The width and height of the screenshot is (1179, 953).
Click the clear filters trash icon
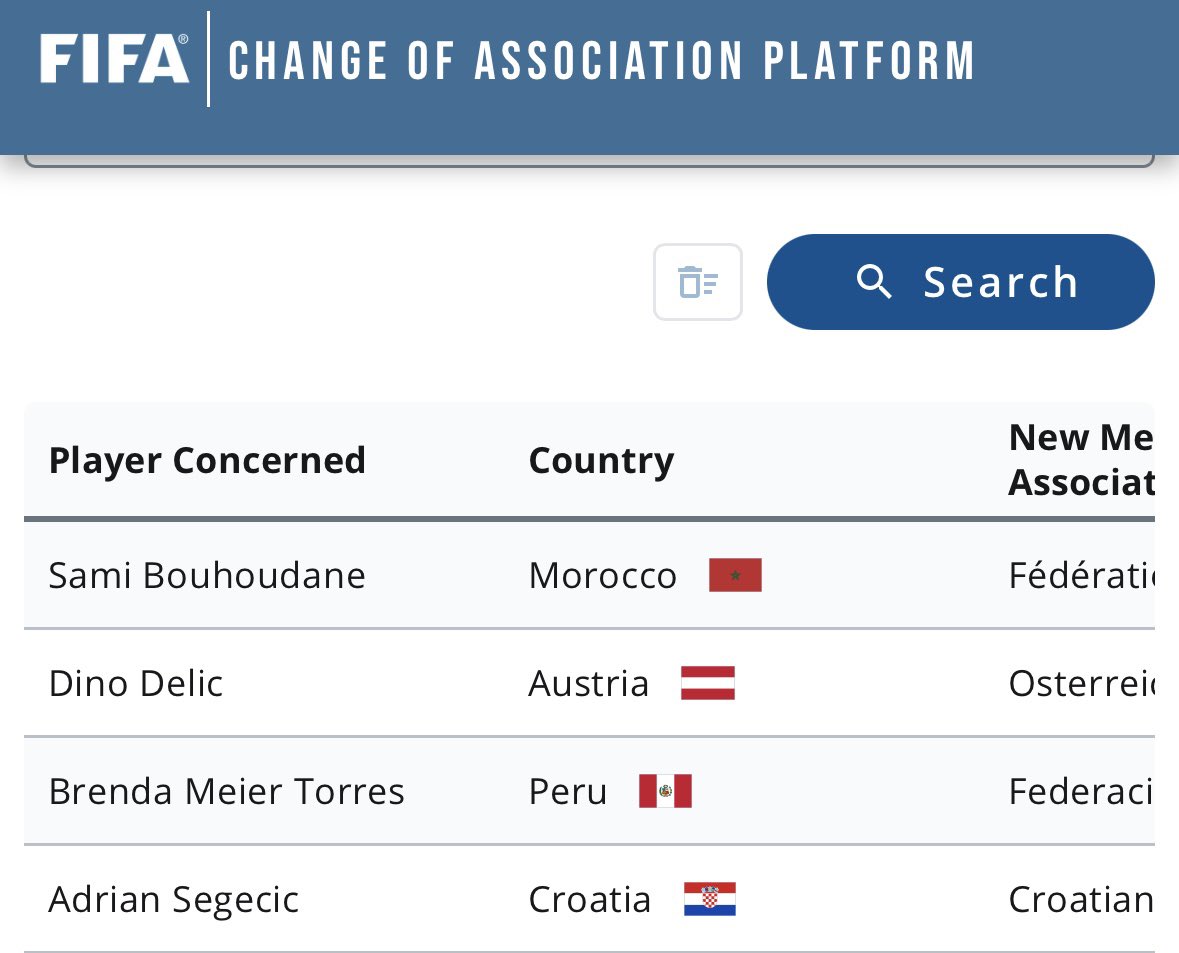coord(698,282)
